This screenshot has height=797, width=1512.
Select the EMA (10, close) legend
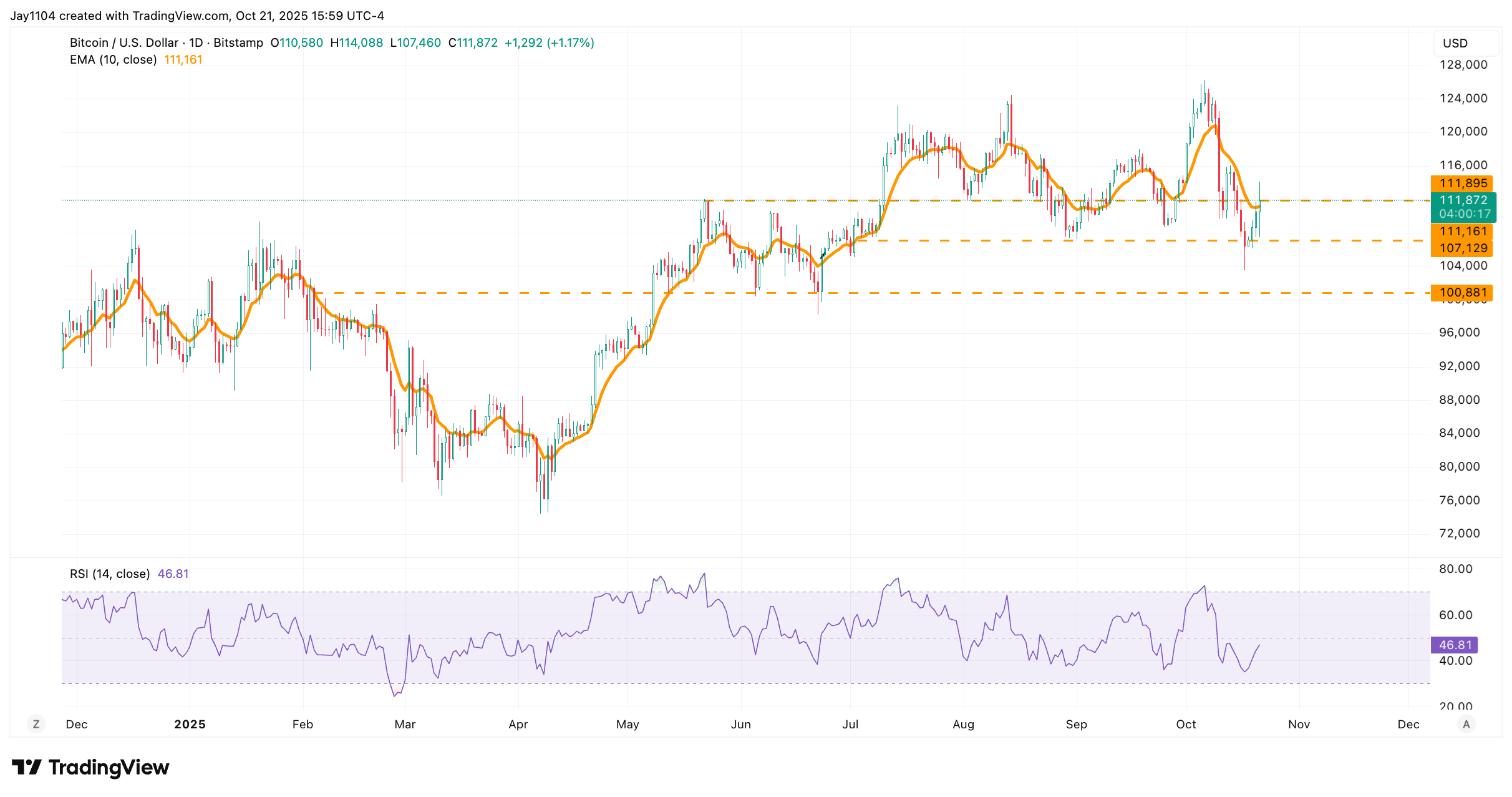pyautogui.click(x=113, y=60)
